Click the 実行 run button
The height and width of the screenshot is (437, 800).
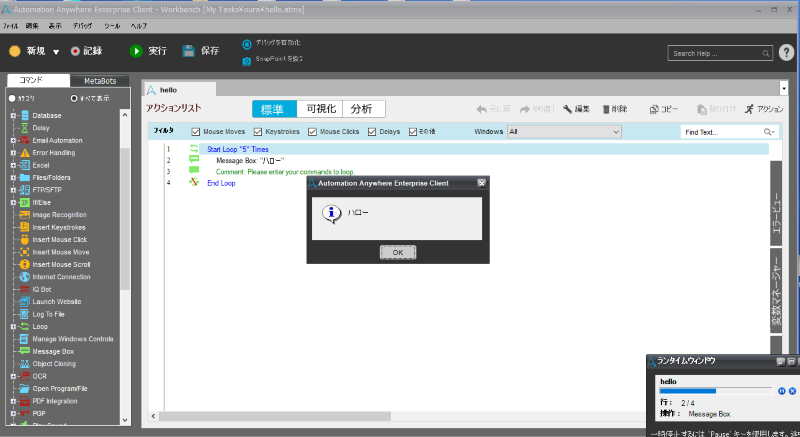click(148, 51)
